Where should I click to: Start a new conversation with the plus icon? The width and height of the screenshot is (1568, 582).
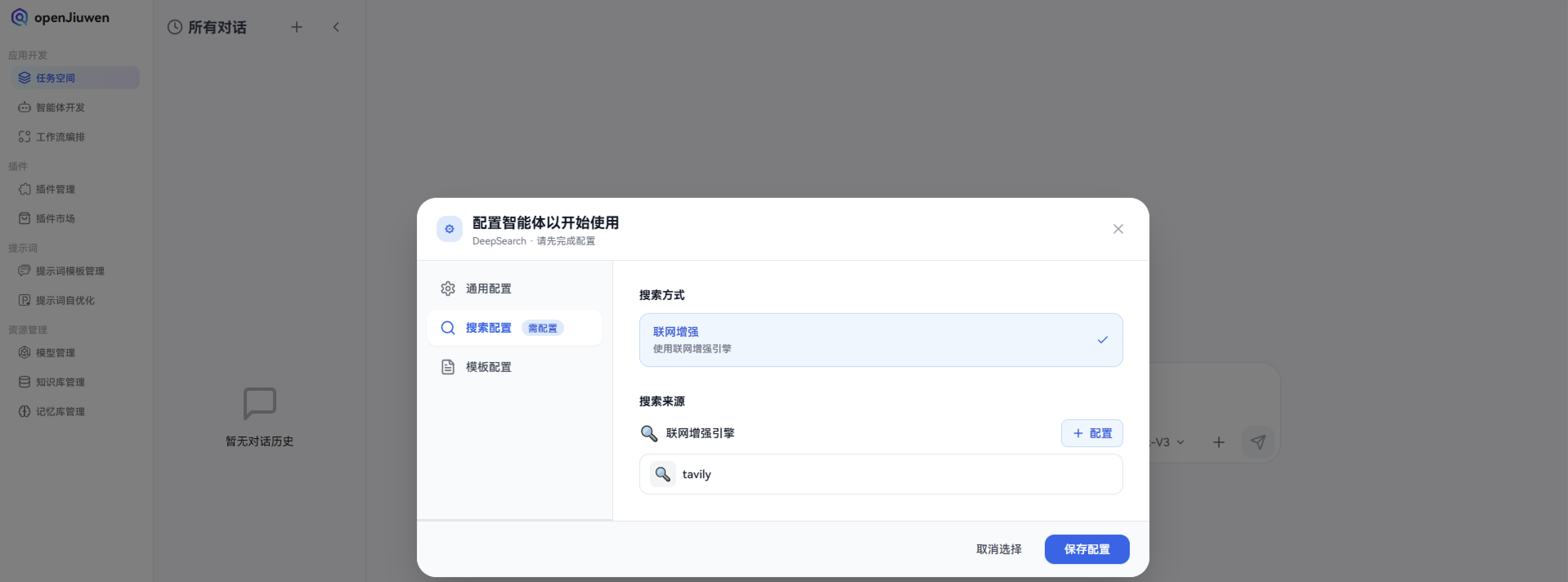coord(296,27)
